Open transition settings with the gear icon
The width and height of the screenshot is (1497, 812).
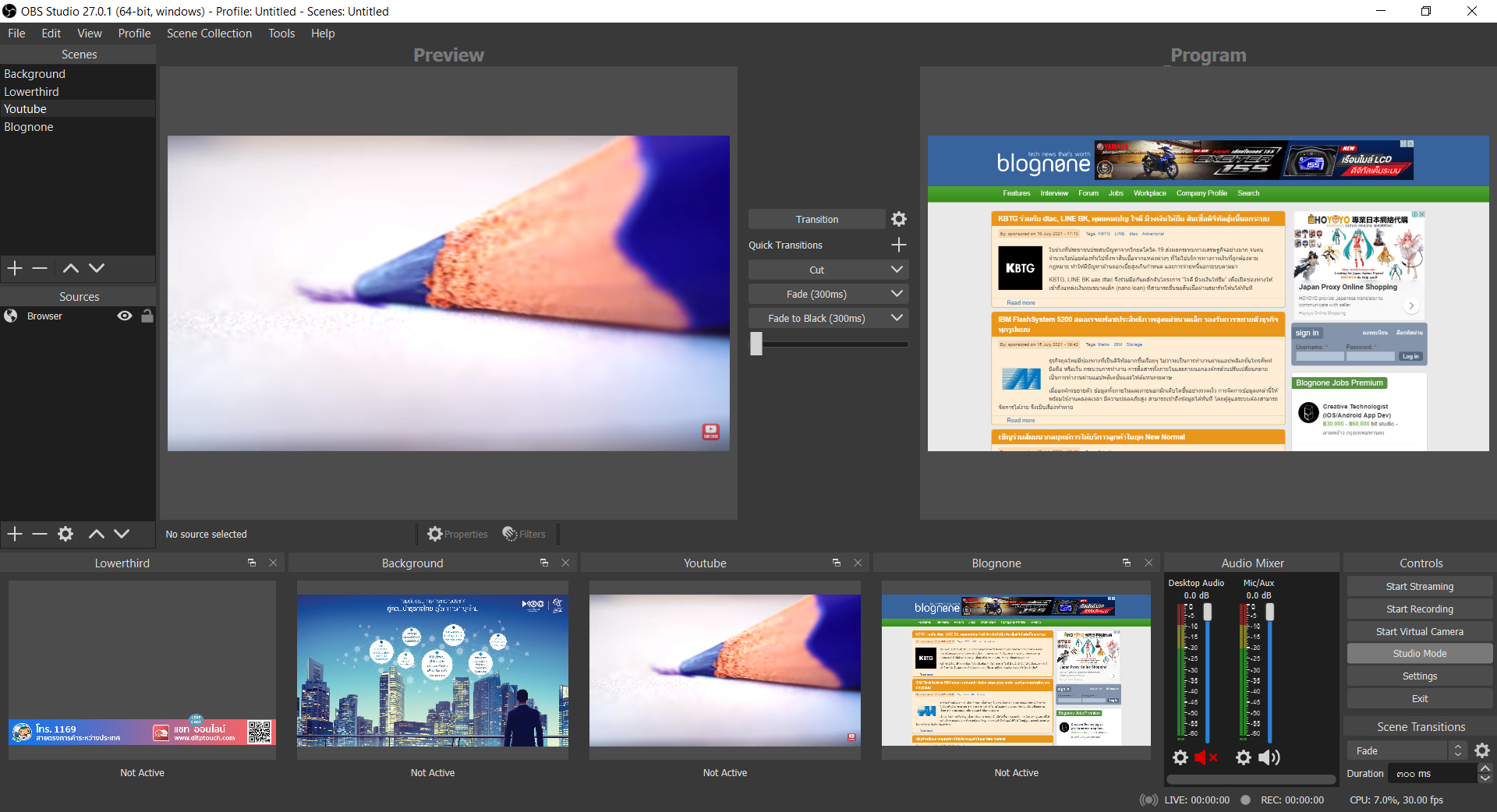tap(898, 219)
